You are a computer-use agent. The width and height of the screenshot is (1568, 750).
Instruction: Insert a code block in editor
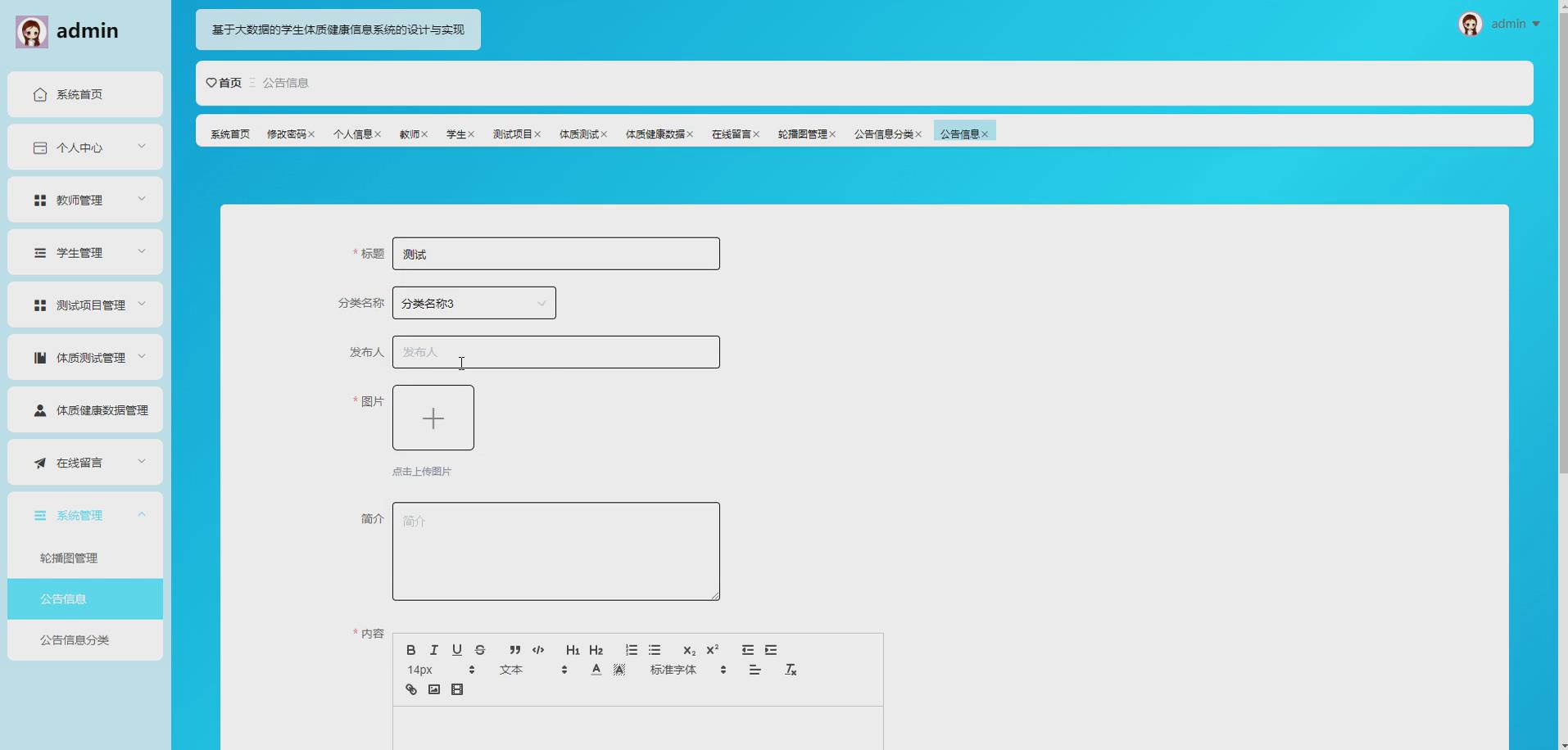tap(538, 650)
